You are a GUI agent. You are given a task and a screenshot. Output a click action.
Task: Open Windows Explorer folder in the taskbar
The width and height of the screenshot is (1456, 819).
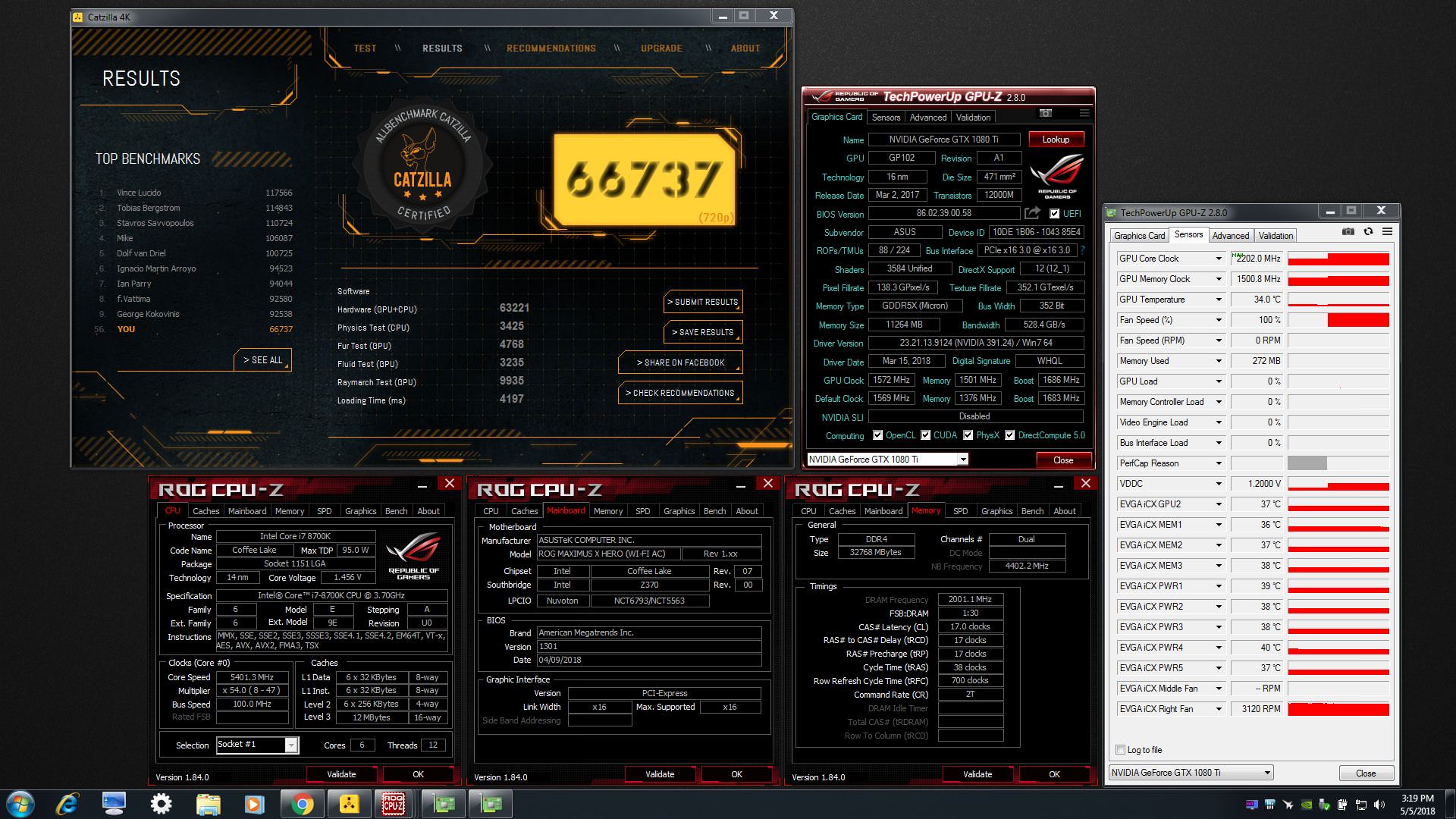coord(208,804)
